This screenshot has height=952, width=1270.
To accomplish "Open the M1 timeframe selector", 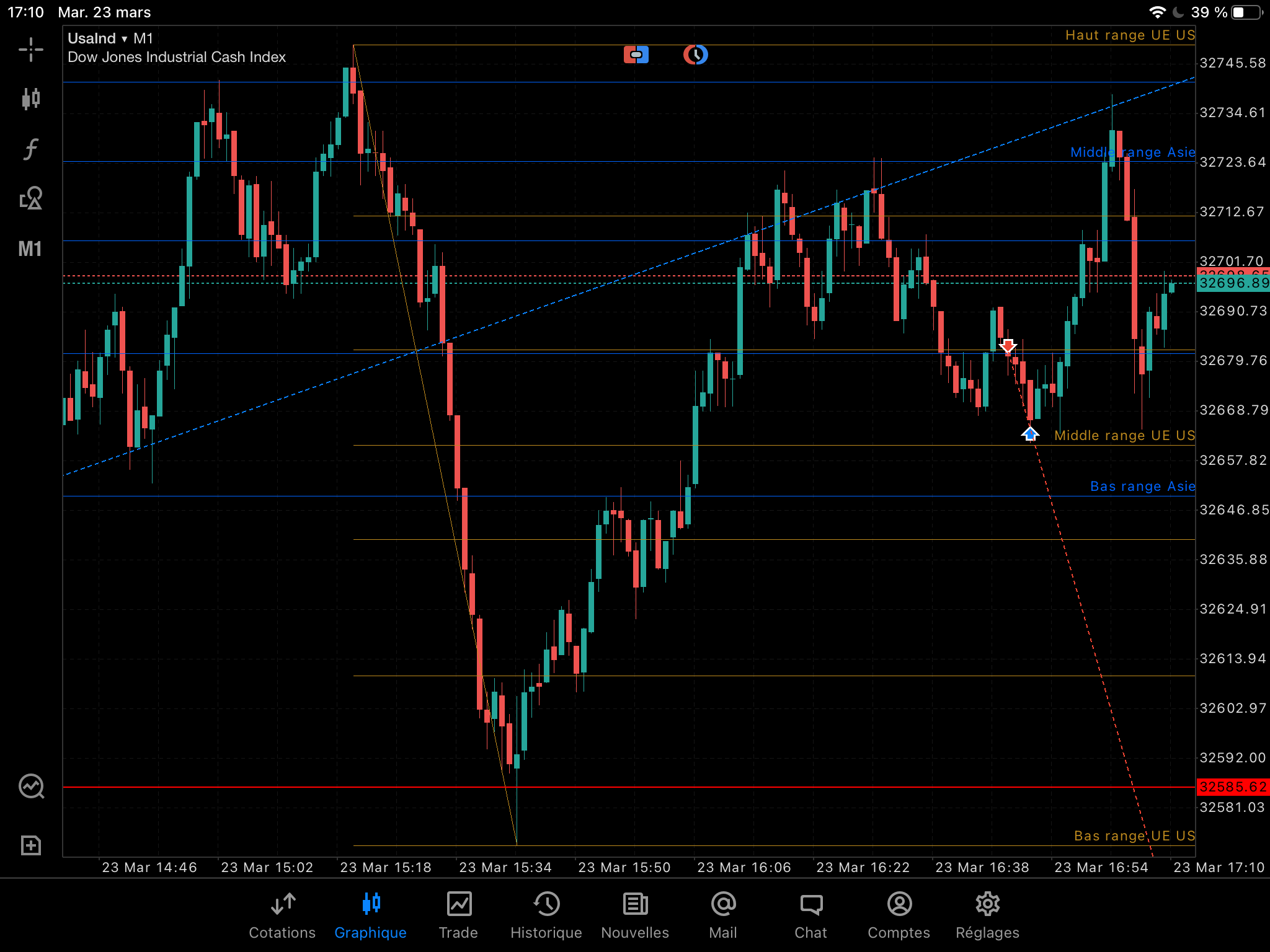I will click(x=30, y=249).
